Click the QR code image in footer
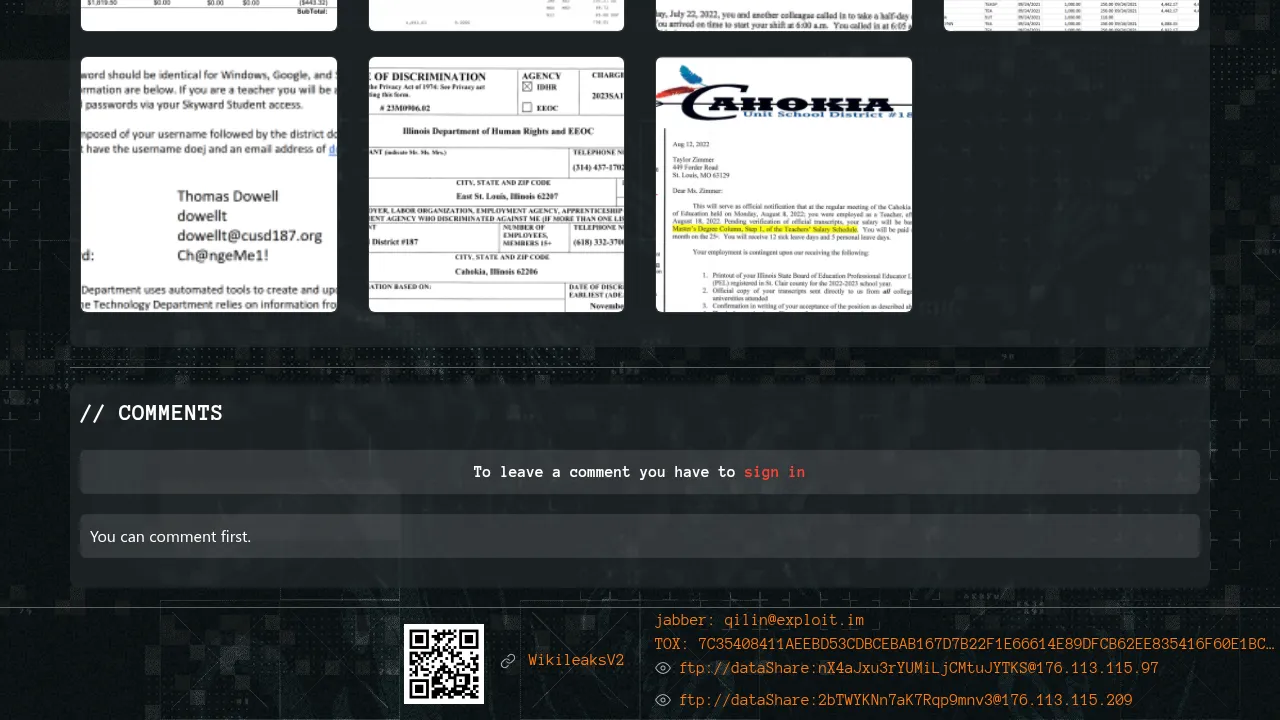The width and height of the screenshot is (1280, 720). (x=444, y=663)
